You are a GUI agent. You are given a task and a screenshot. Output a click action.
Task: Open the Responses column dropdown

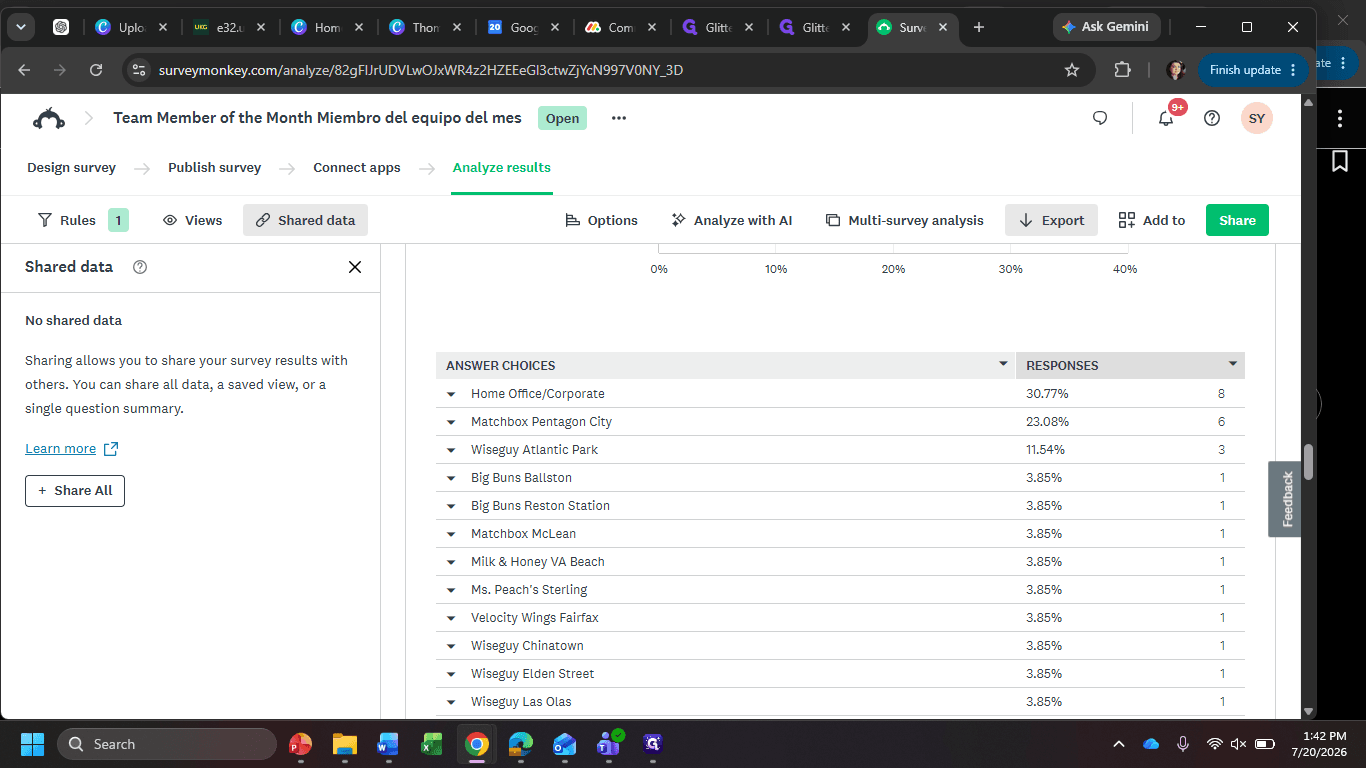coord(1233,364)
